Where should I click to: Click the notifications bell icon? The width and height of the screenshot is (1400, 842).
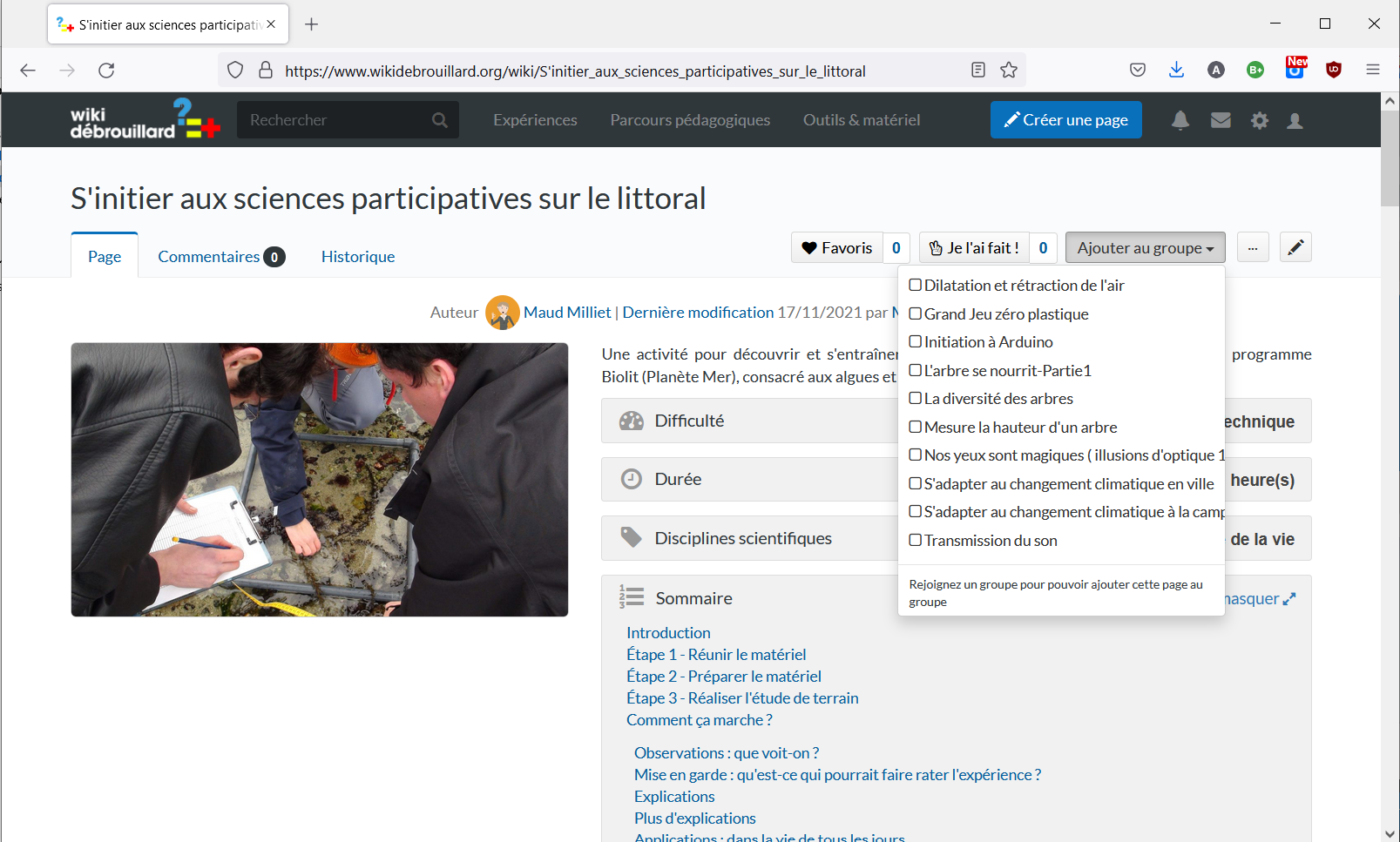point(1180,120)
